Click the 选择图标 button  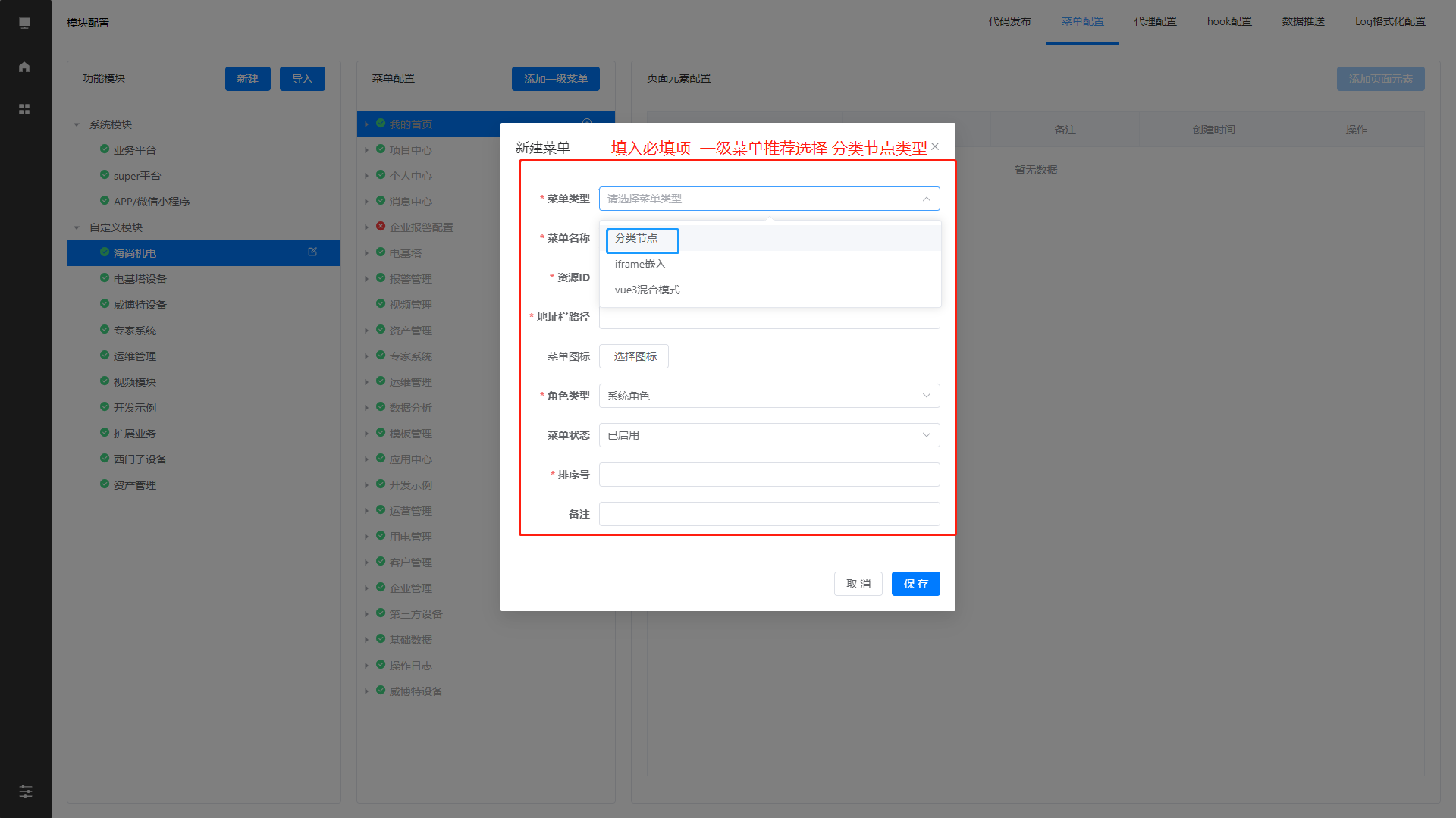tap(634, 356)
